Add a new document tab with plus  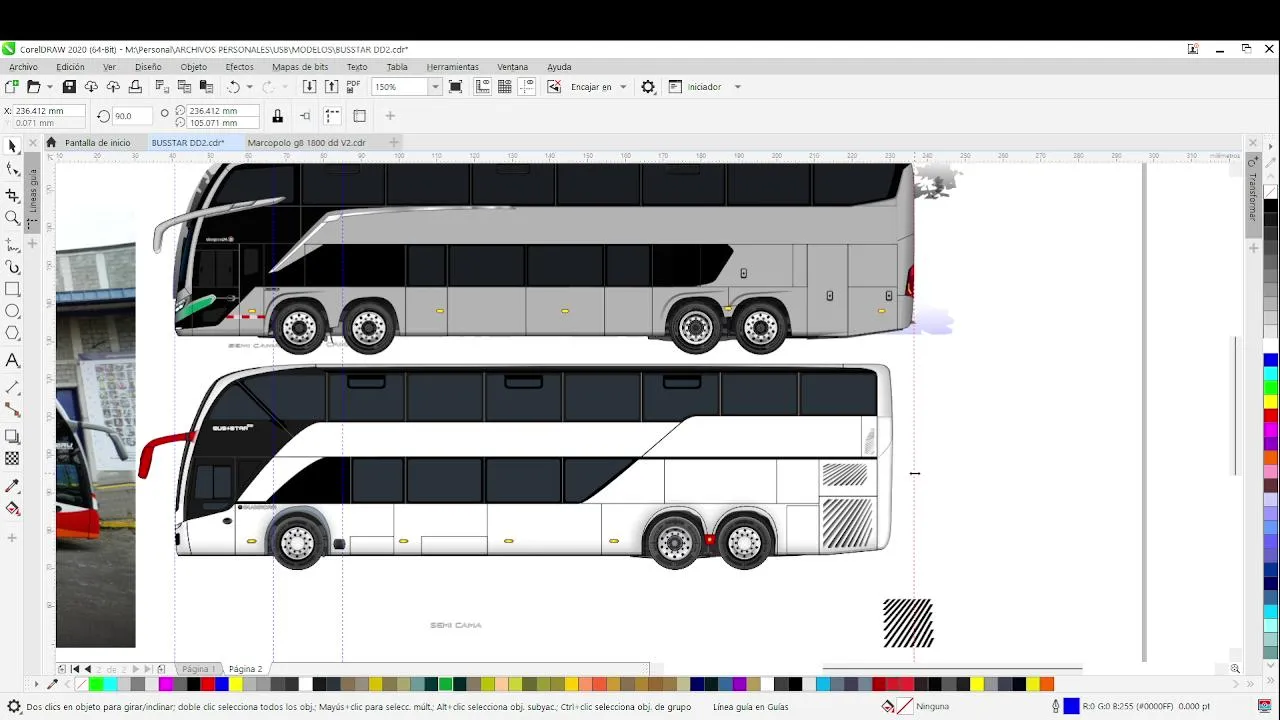pyautogui.click(x=393, y=143)
